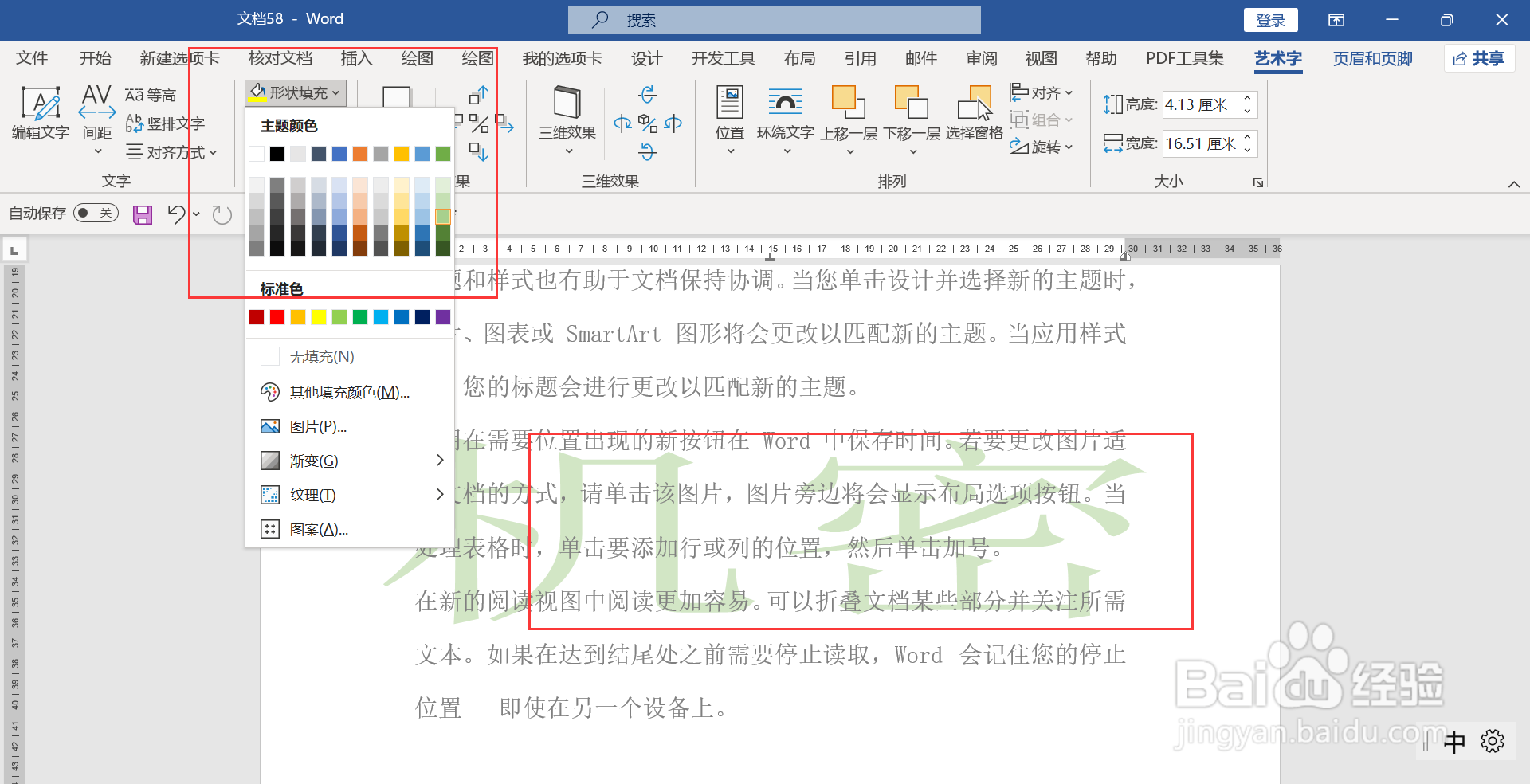The width and height of the screenshot is (1530, 784).
Task: Click the Redo (repeat) icon
Action: coord(222,214)
